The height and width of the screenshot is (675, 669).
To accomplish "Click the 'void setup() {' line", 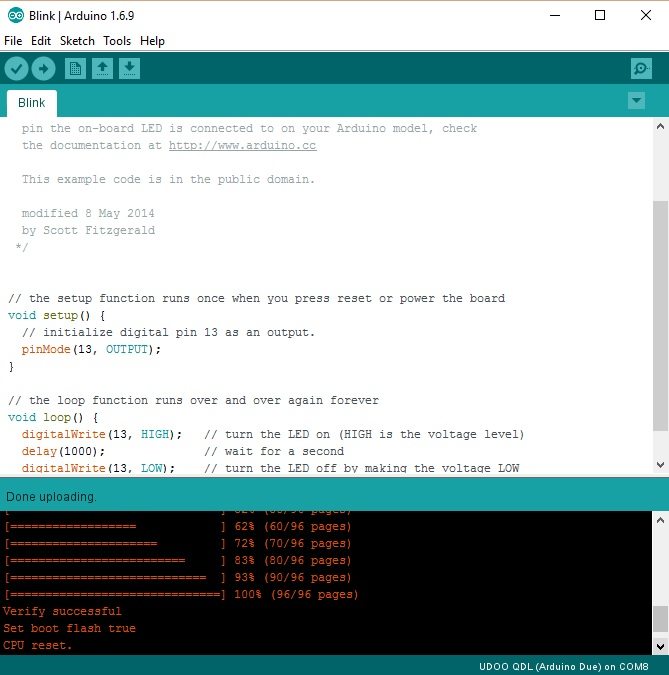I will (56, 316).
